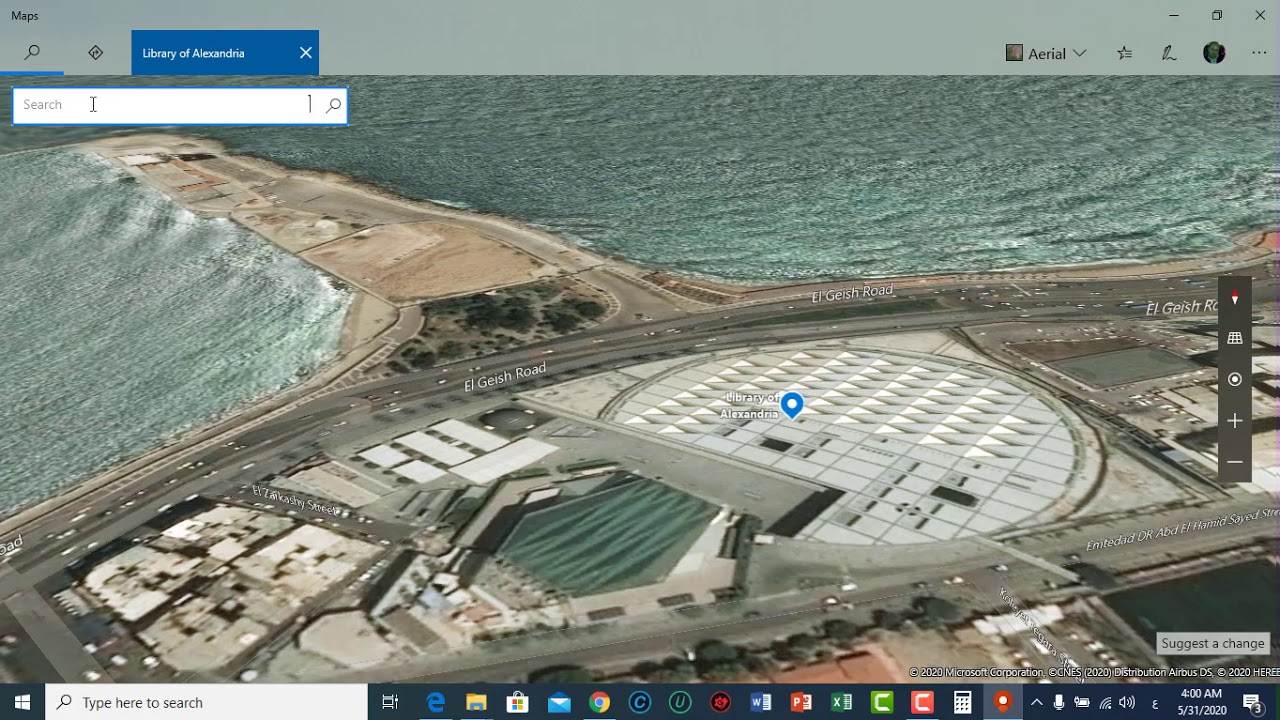1280x720 pixels.
Task: Click the microphone tray icon
Action: click(1058, 702)
